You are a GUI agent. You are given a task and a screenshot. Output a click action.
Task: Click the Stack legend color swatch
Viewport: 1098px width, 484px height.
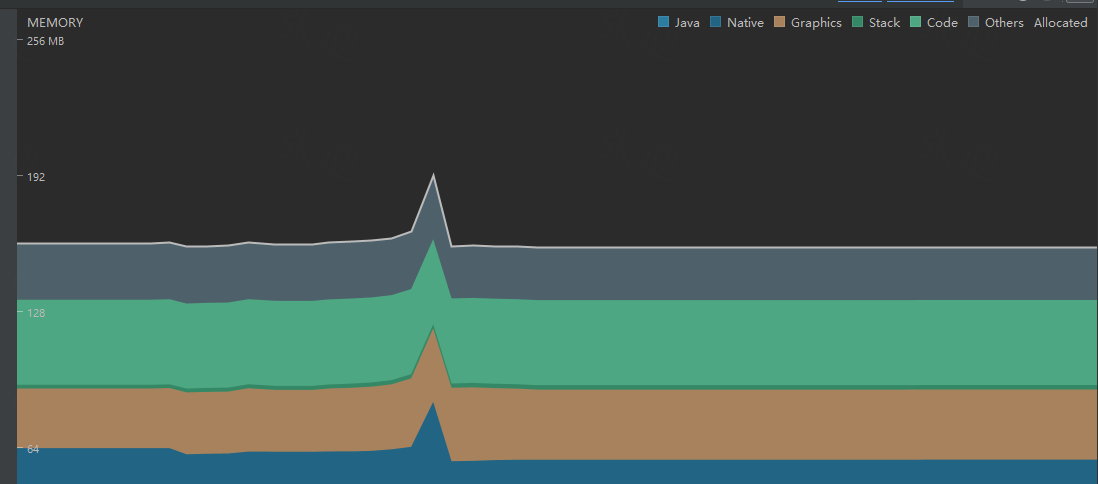[857, 22]
